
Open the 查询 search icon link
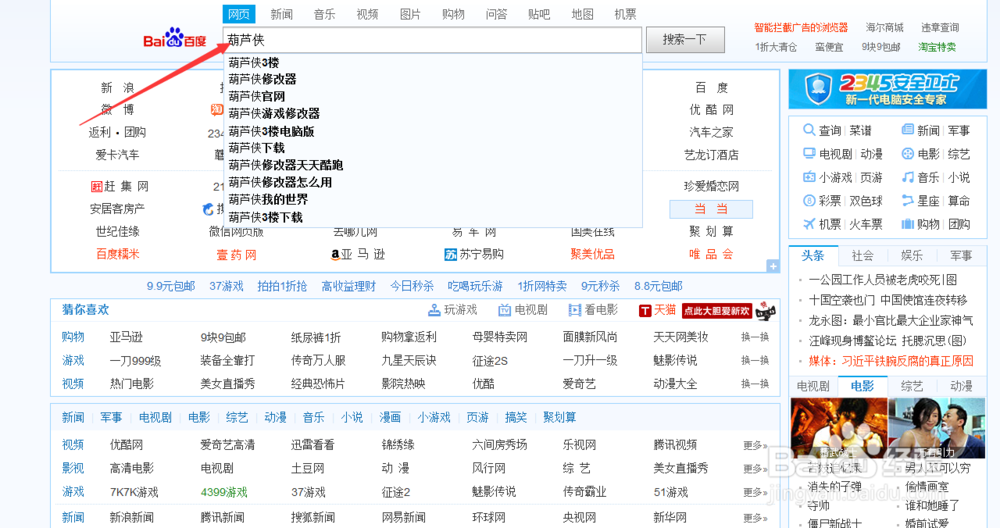tap(809, 130)
